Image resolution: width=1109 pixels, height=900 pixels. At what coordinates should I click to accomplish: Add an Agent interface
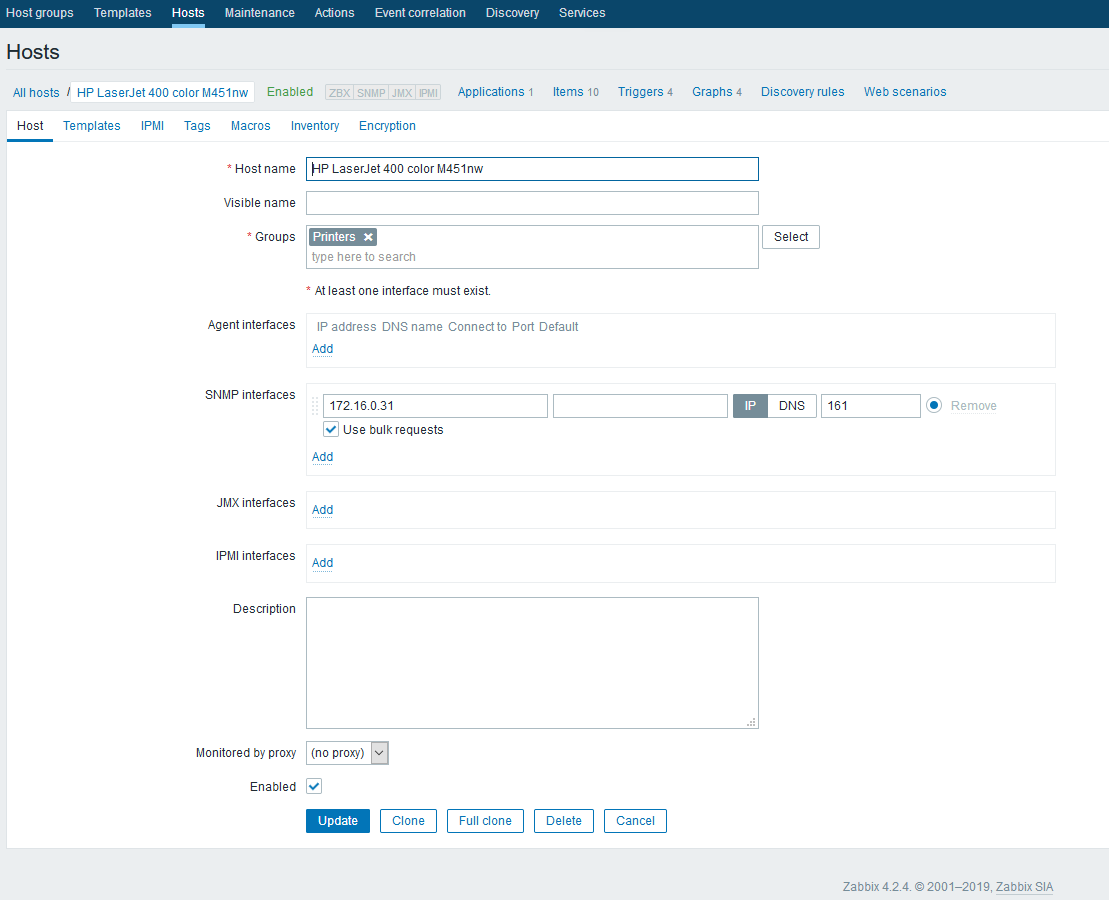point(323,349)
